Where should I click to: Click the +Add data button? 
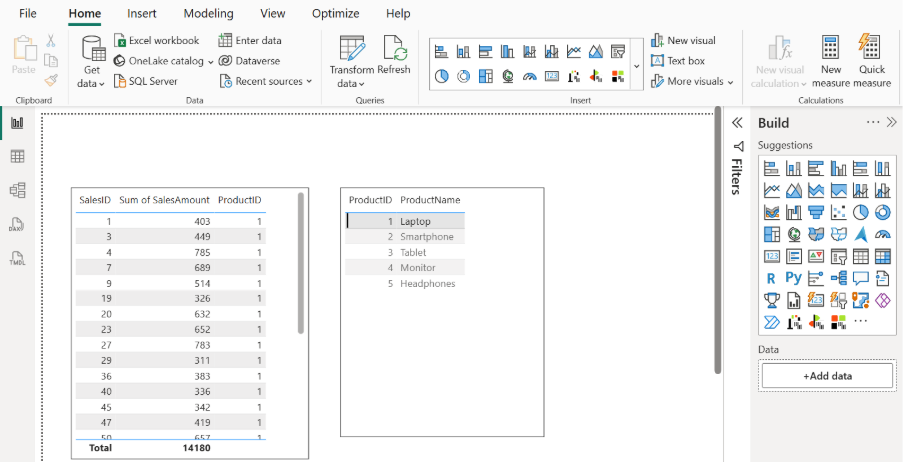point(827,375)
